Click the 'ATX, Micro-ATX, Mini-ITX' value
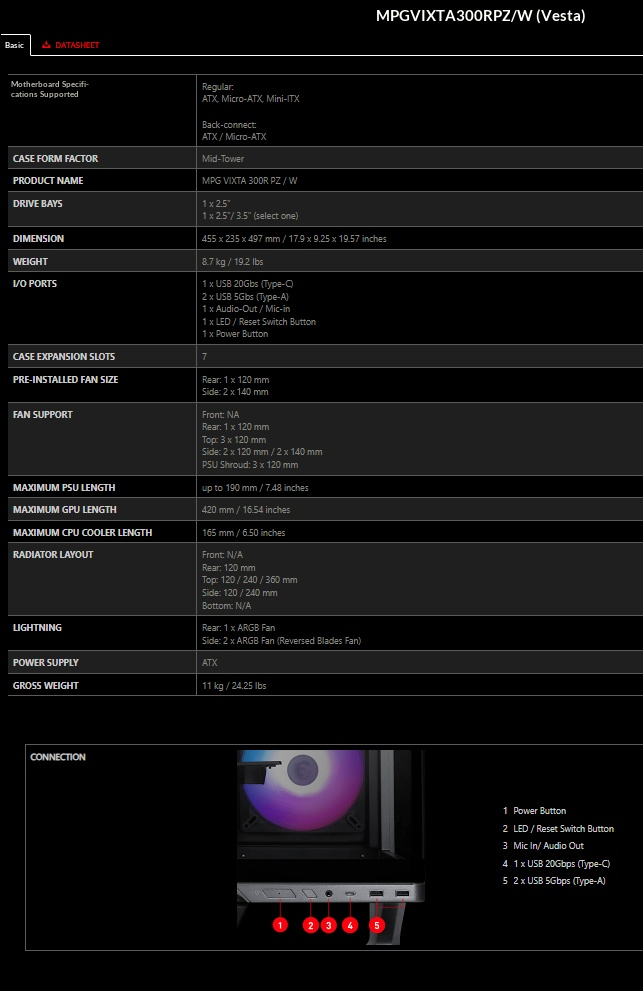The height and width of the screenshot is (991, 643). point(250,99)
